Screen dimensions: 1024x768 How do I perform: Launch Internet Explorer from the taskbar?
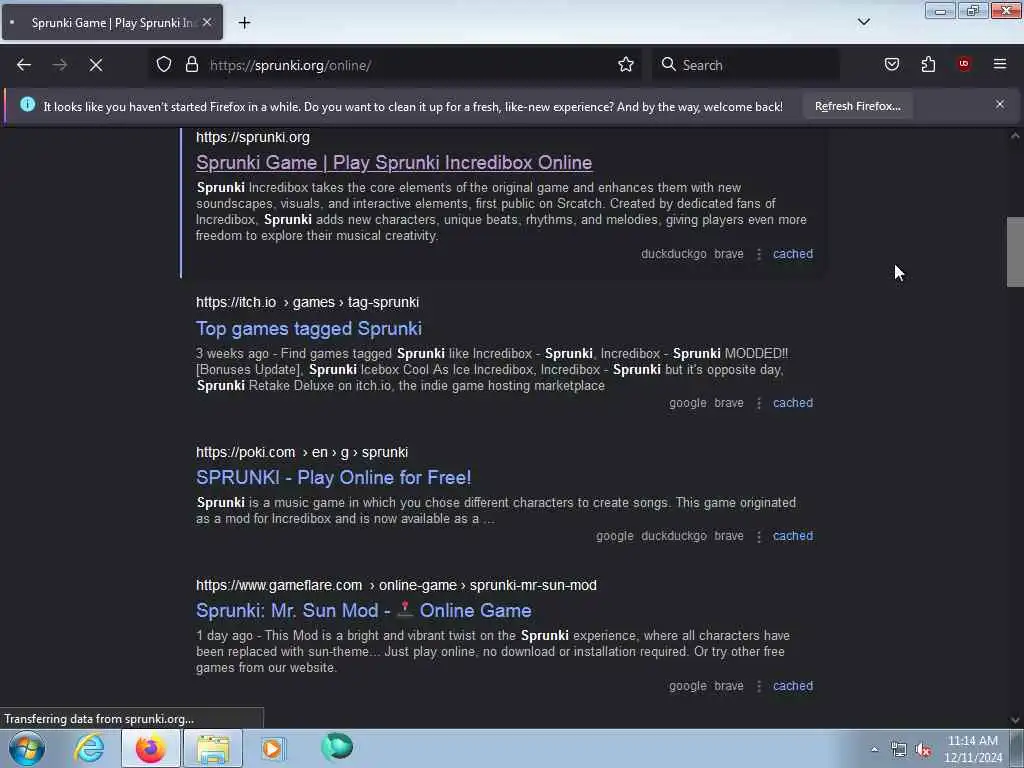89,748
